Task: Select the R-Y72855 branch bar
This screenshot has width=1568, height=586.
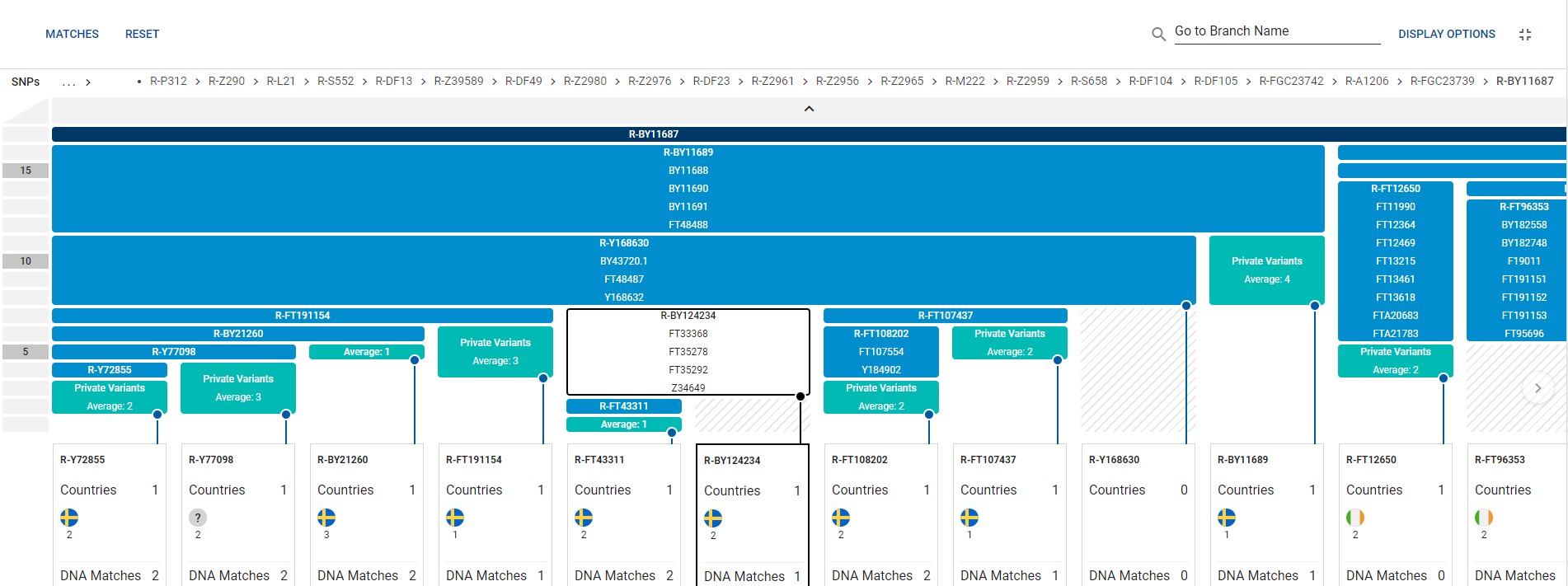Action: 110,370
